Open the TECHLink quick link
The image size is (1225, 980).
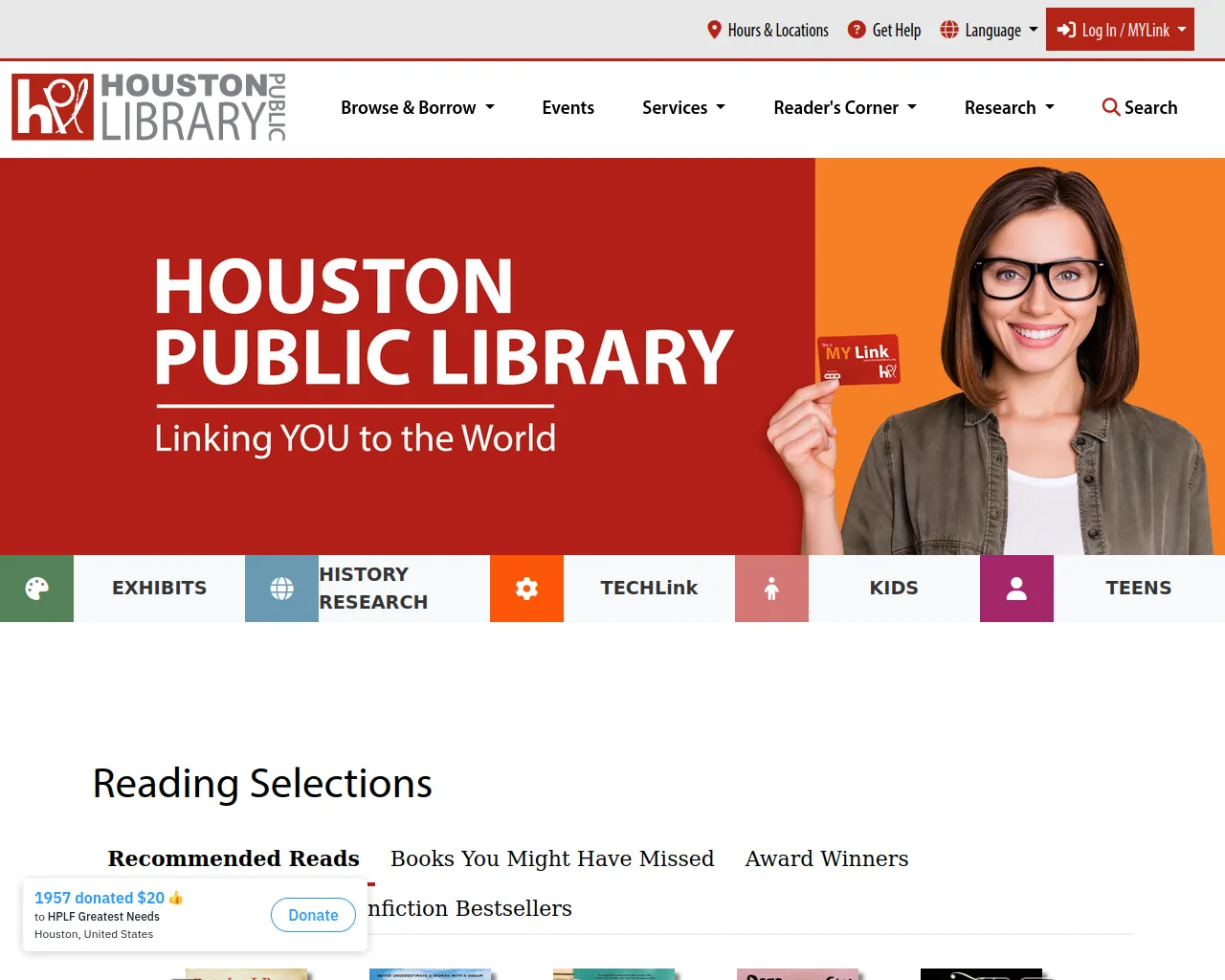649,589
